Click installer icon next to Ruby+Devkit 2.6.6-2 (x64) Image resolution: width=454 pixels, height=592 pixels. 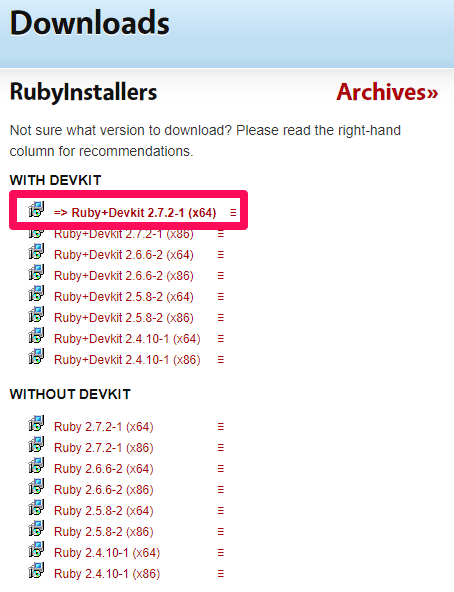point(36,251)
